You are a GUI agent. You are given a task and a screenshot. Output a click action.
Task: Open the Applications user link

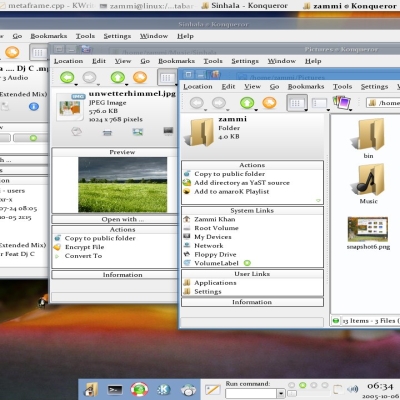[x=215, y=283]
